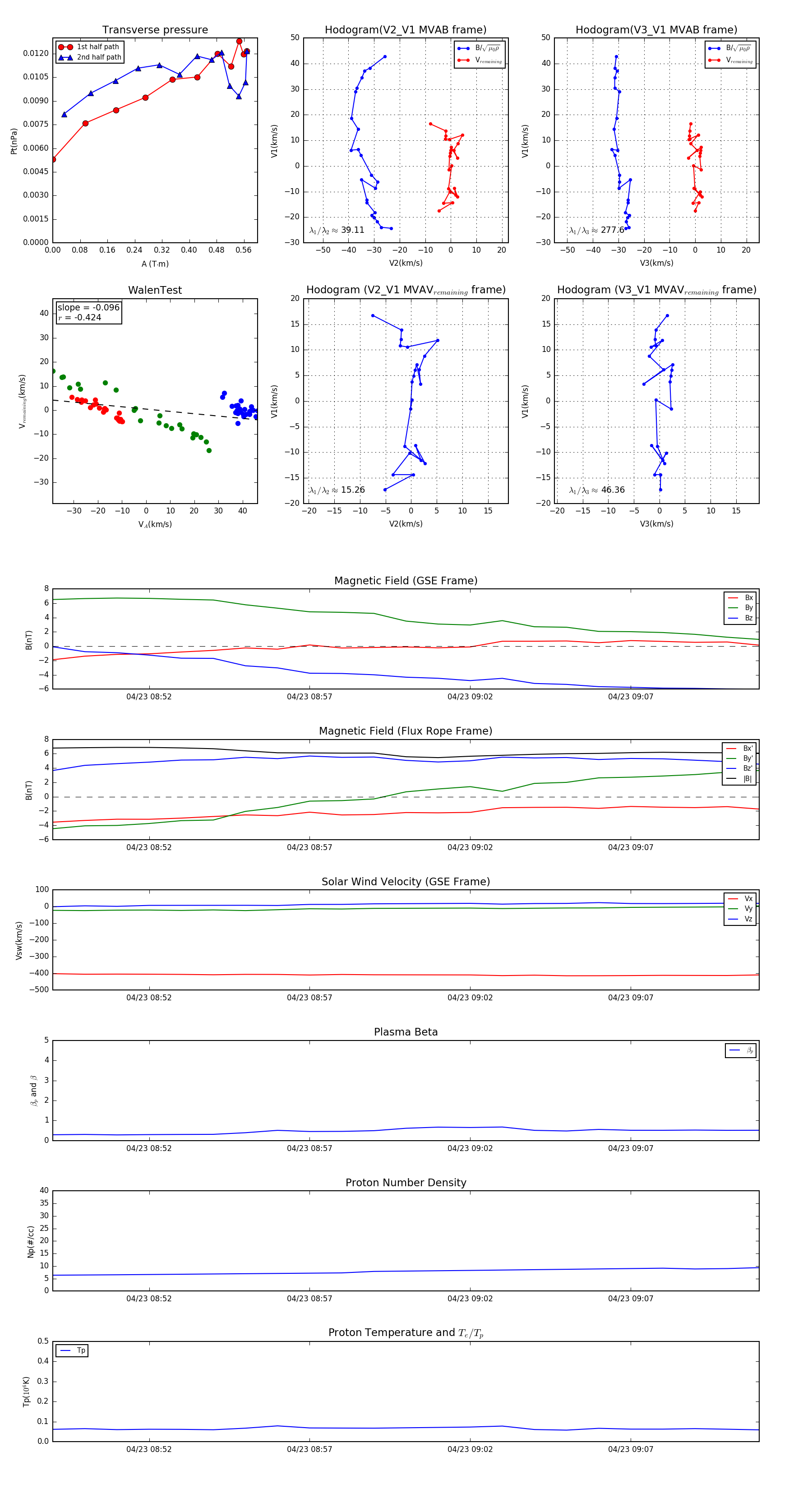
Task: Click the 'Proton Number Density' title
Action: tap(406, 1183)
